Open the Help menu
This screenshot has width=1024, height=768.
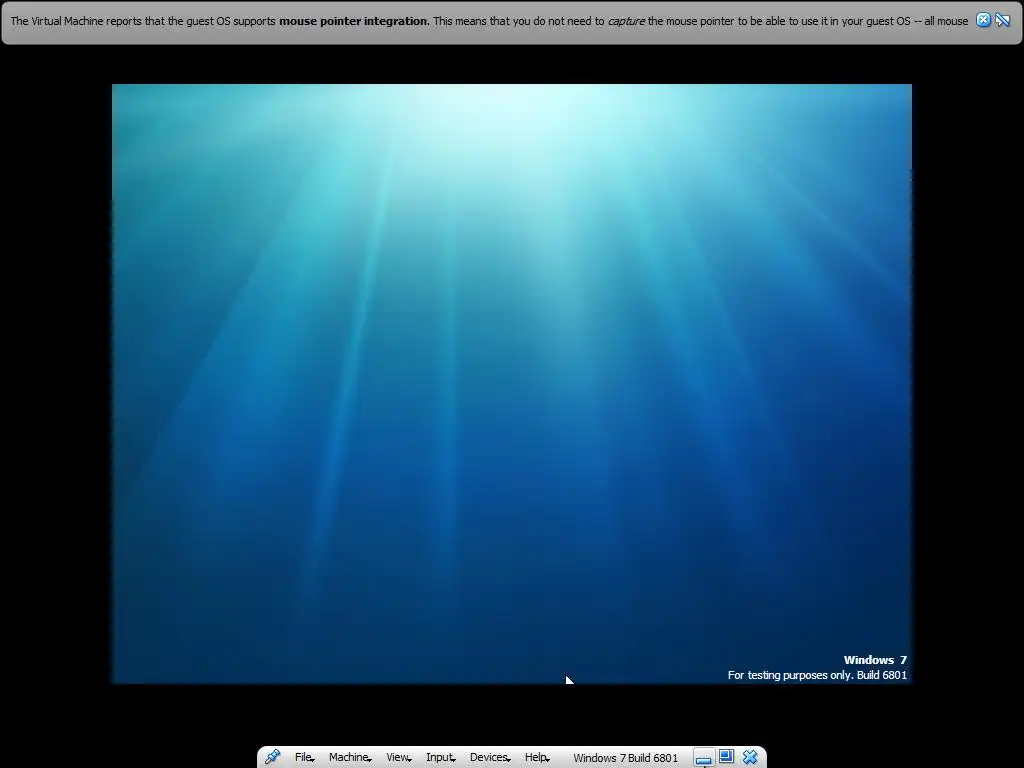pos(537,757)
